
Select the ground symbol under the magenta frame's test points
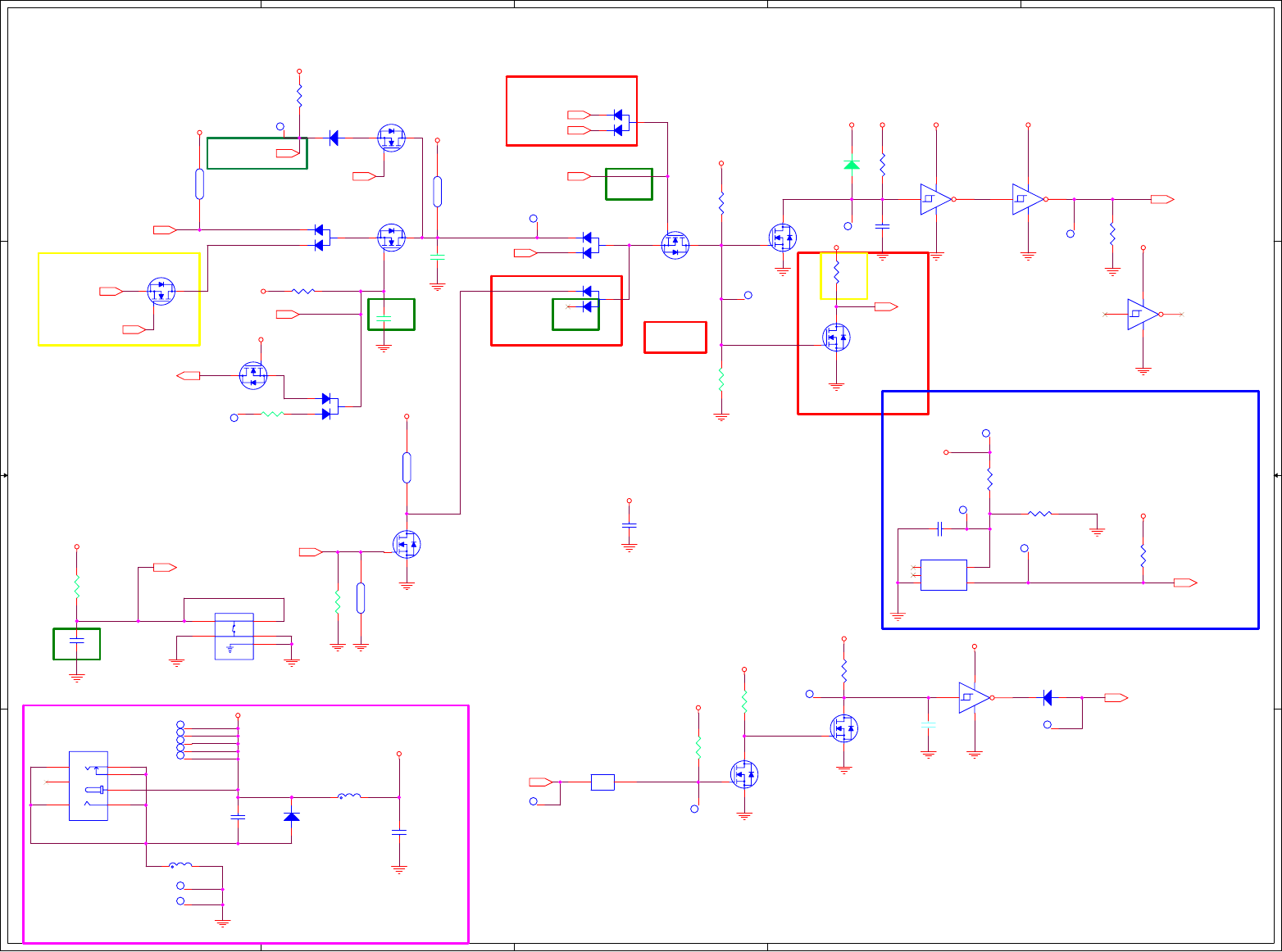[x=222, y=923]
